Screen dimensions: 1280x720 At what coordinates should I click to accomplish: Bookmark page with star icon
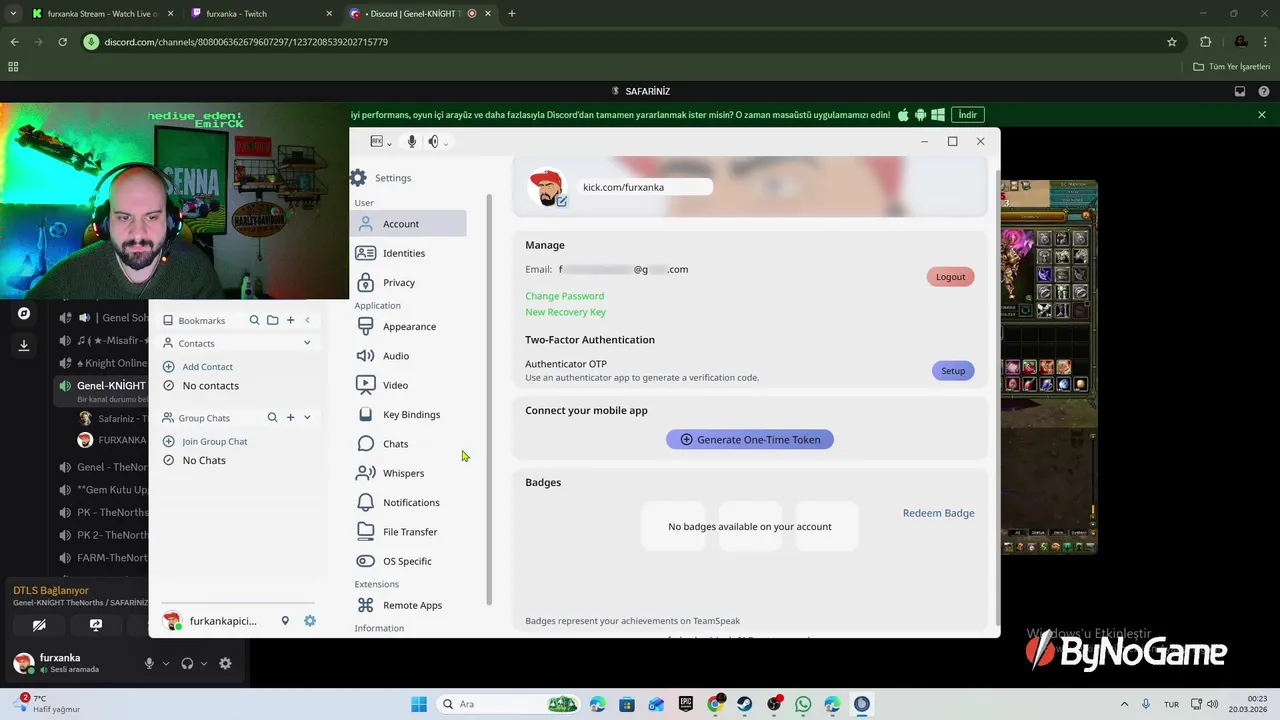point(1172,42)
